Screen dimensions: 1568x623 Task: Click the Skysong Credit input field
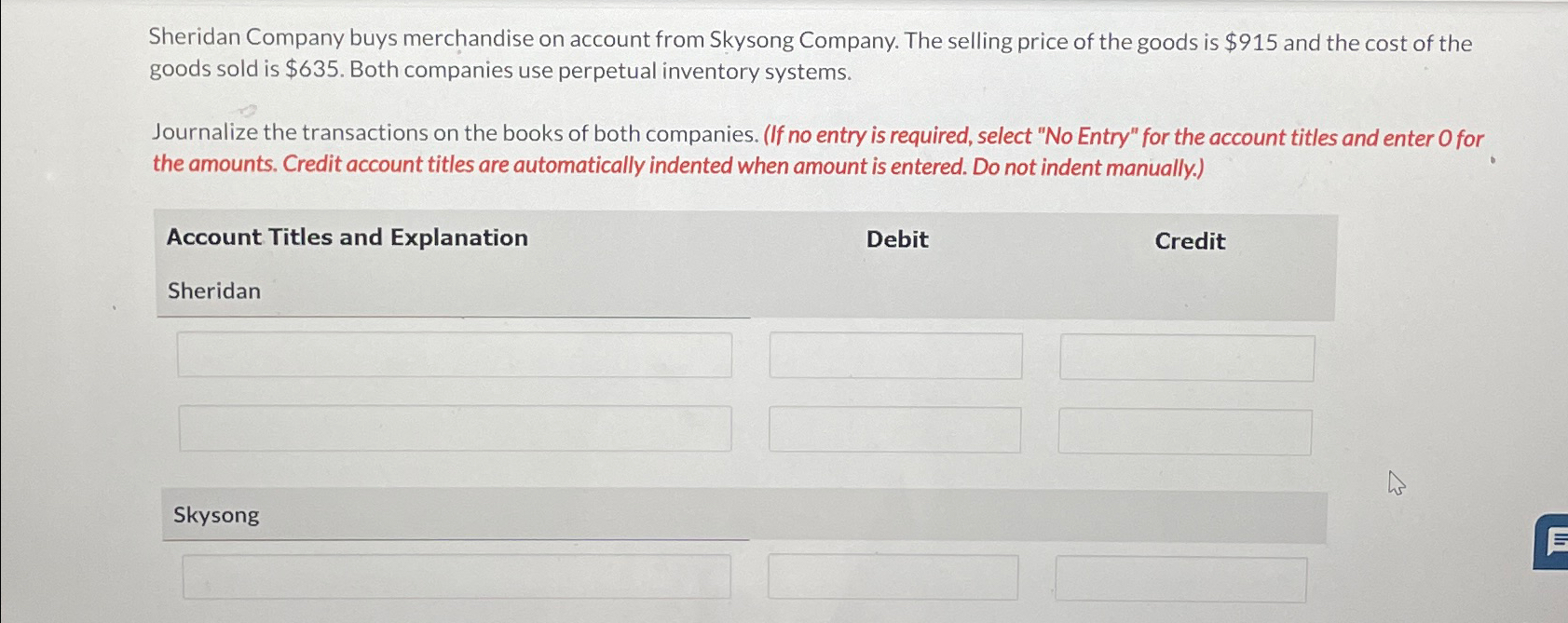point(1181,577)
